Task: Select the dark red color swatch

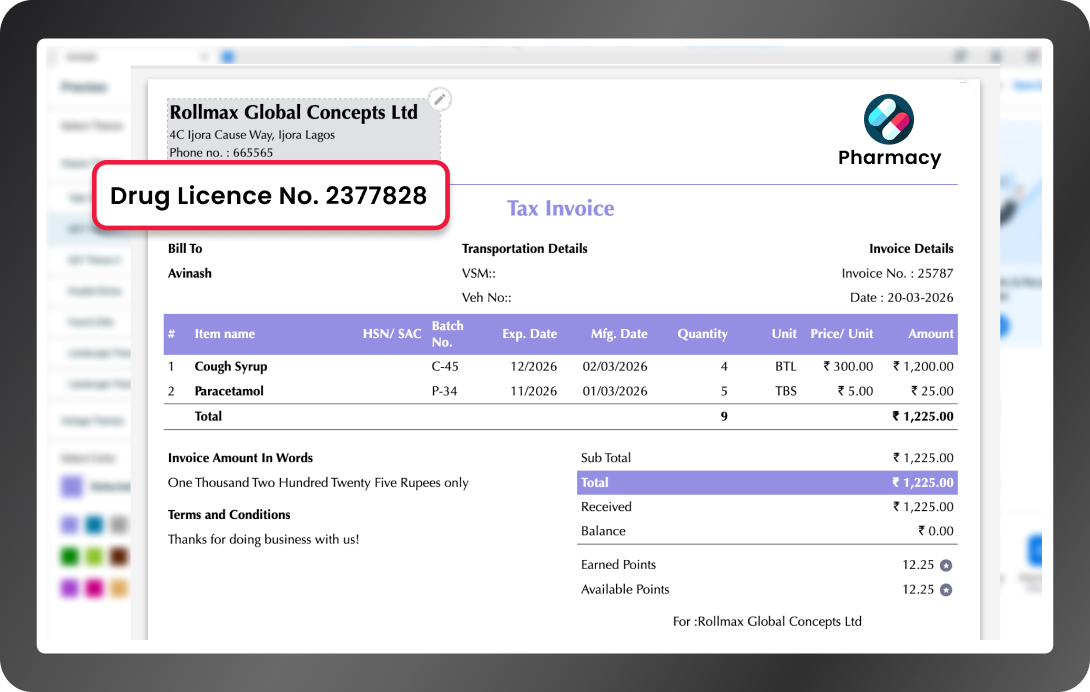Action: click(119, 556)
